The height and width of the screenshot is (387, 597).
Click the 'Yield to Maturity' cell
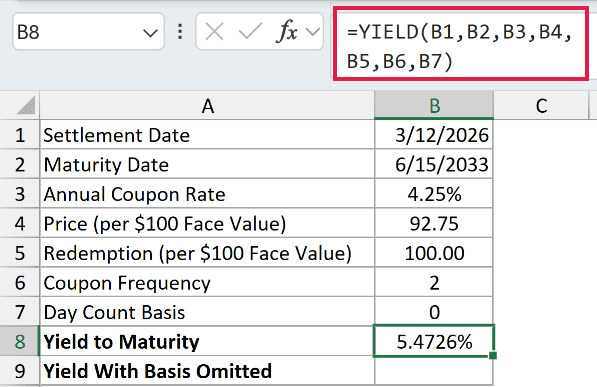click(207, 341)
